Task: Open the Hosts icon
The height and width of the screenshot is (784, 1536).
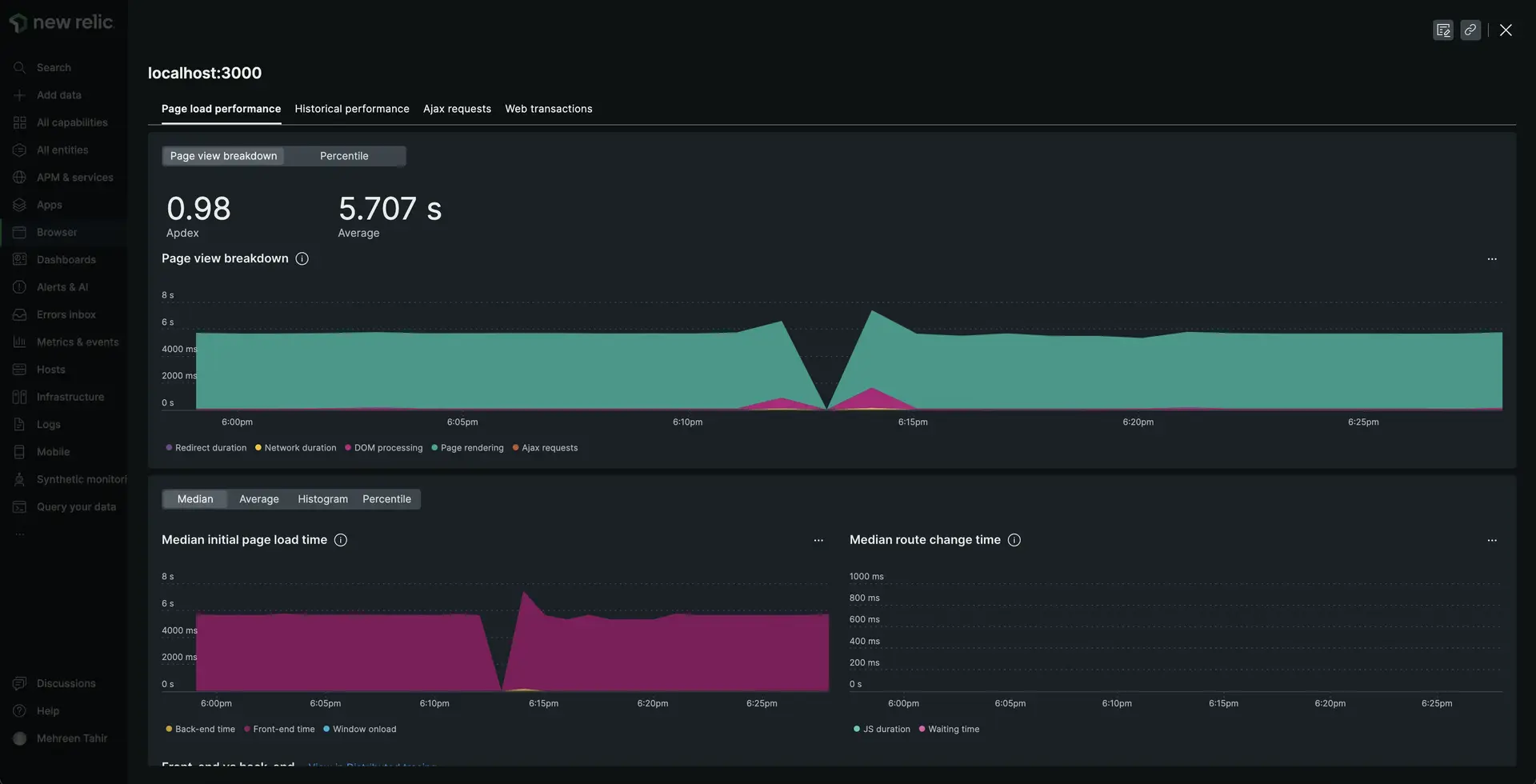Action: [x=20, y=370]
